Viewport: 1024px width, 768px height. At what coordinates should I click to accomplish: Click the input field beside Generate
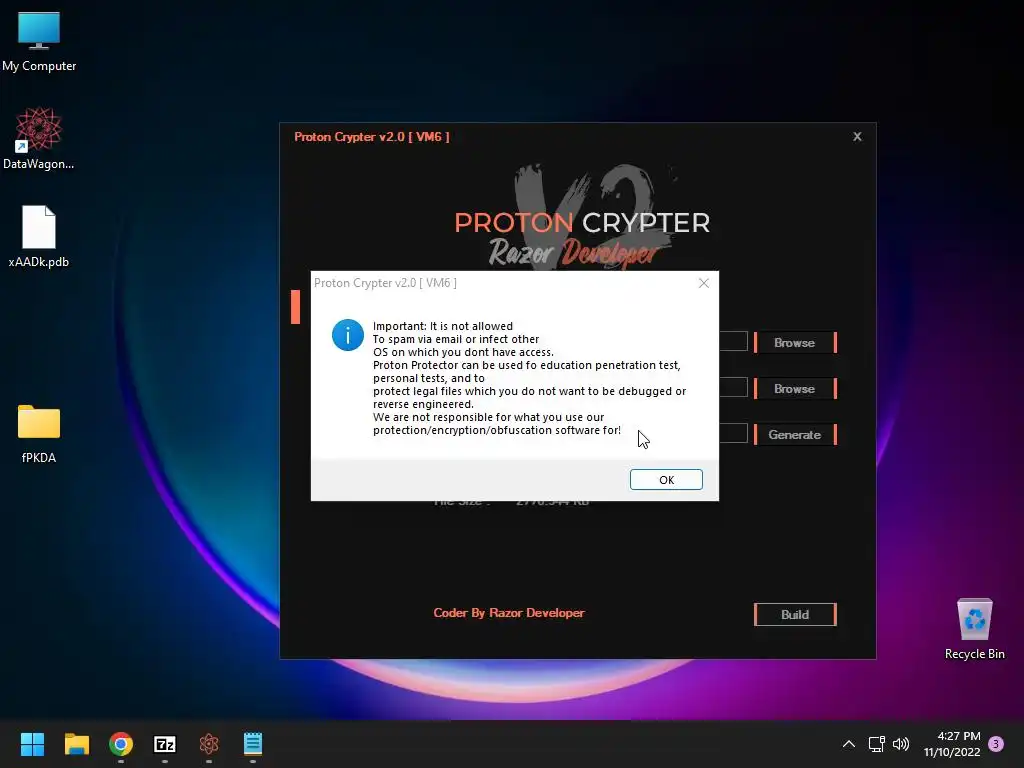733,433
